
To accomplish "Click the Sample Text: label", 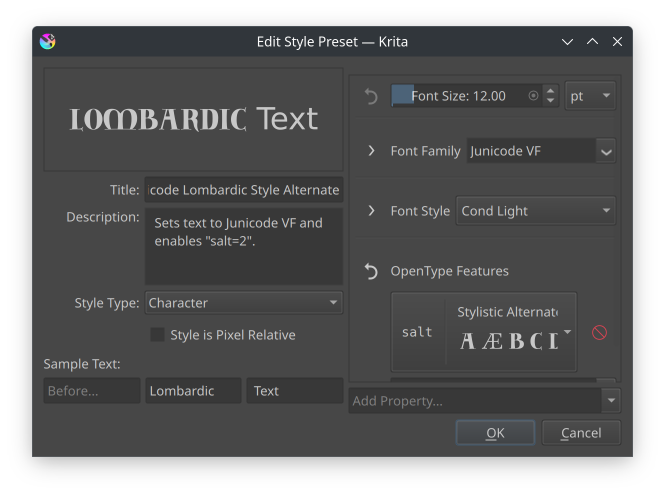I will (82, 364).
